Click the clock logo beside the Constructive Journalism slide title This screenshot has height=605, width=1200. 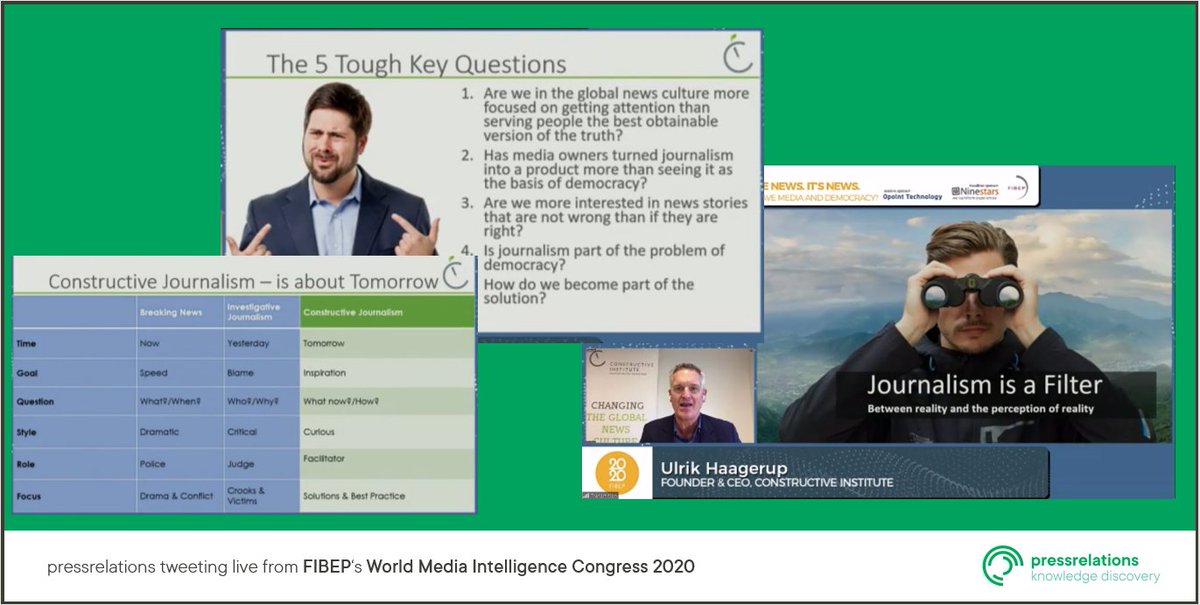click(457, 273)
